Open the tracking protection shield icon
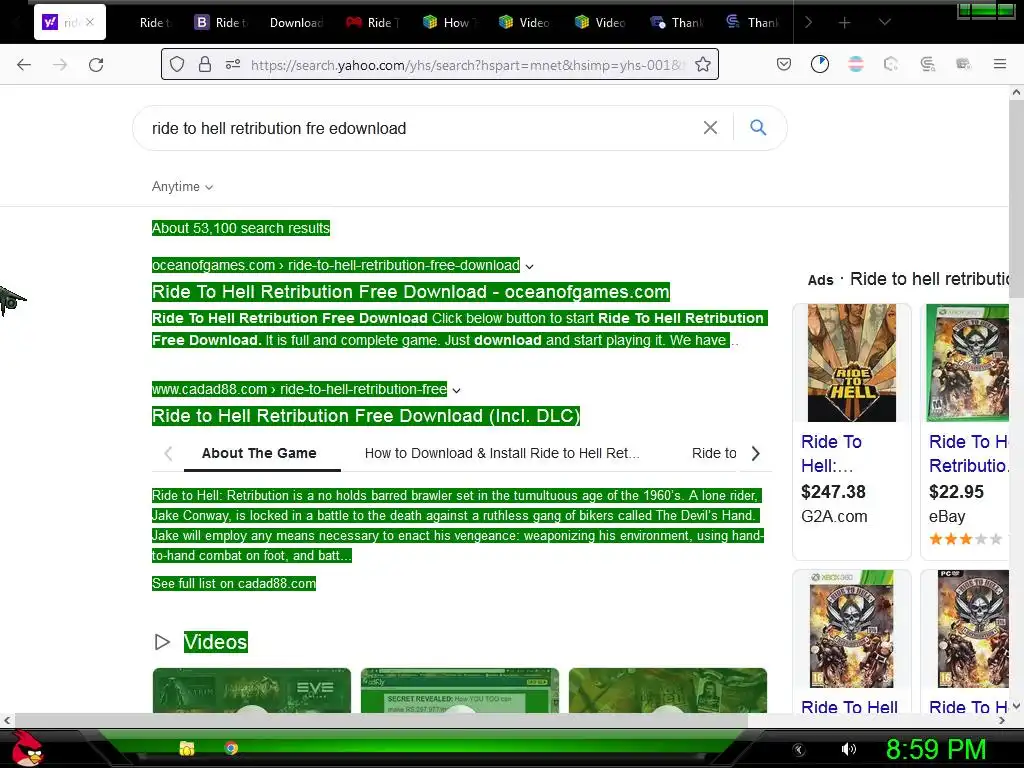The width and height of the screenshot is (1024, 768). [x=177, y=64]
